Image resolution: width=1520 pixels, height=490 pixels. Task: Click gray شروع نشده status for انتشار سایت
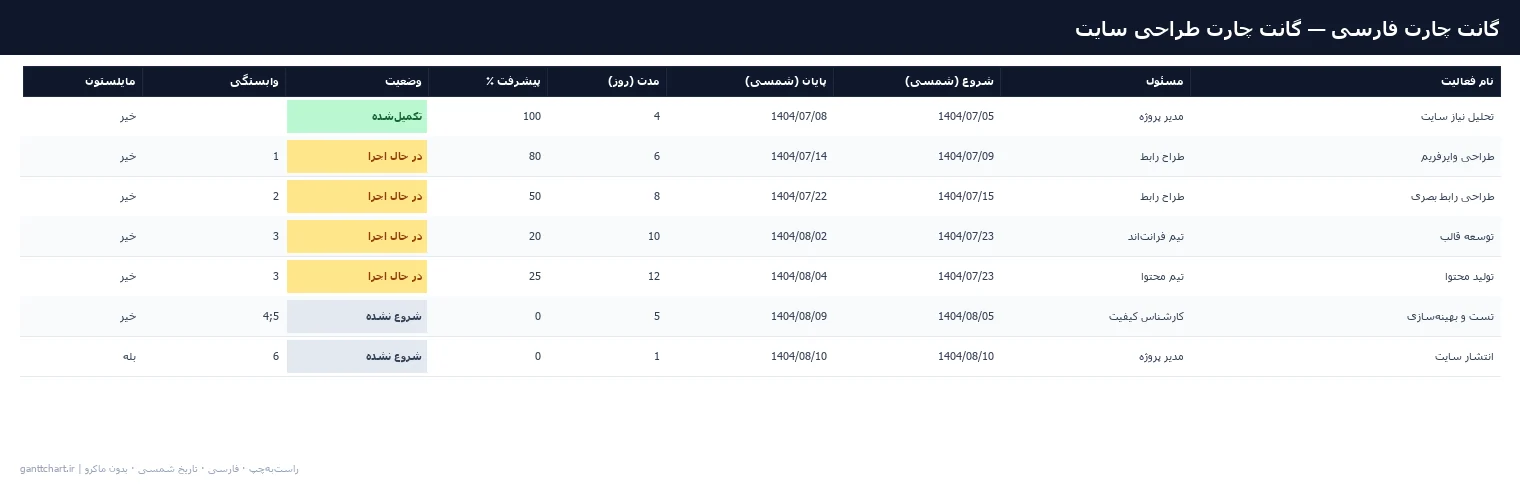pos(357,357)
